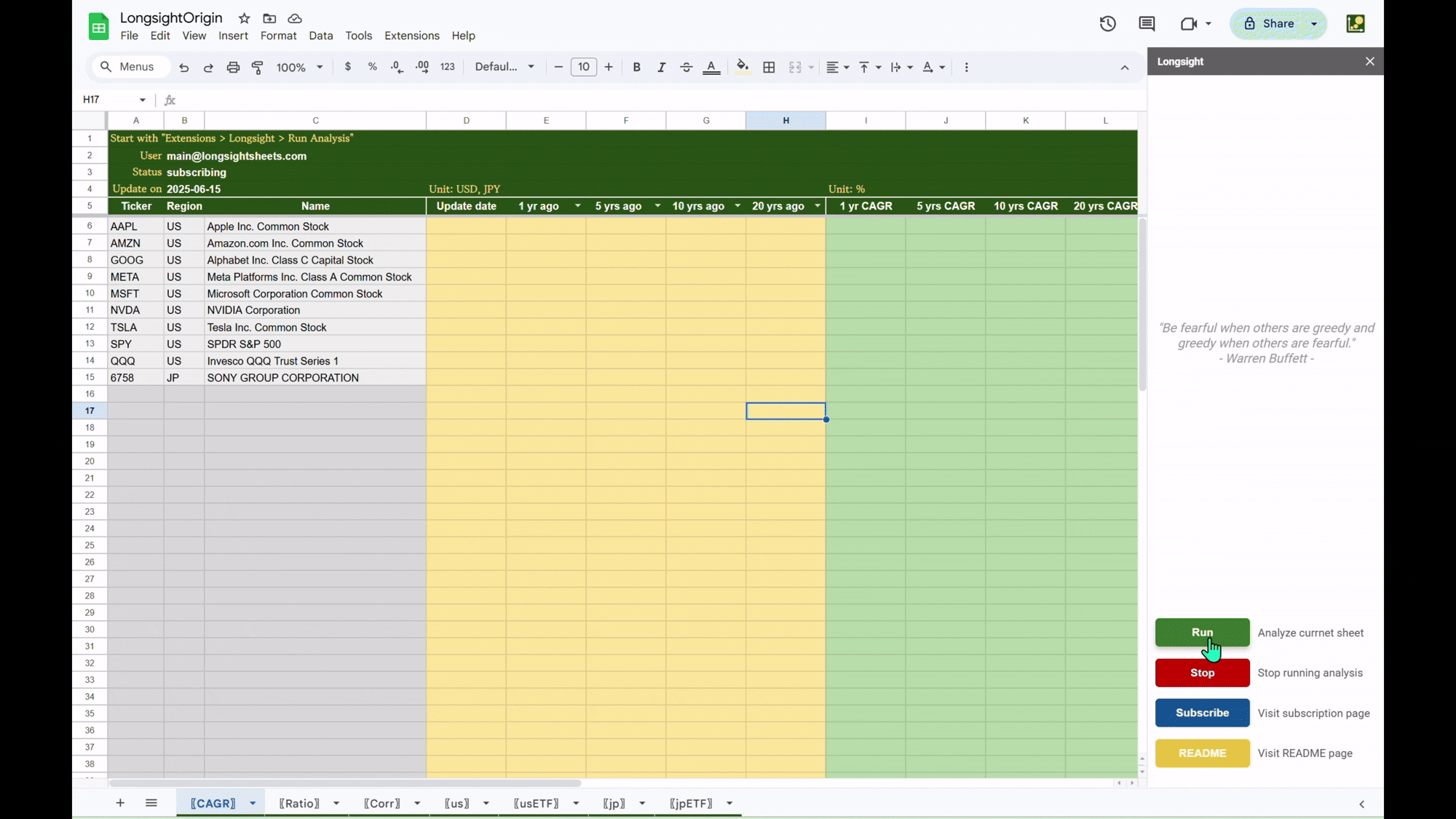Click the Share button
This screenshot has height=819, width=1456.
coord(1268,23)
